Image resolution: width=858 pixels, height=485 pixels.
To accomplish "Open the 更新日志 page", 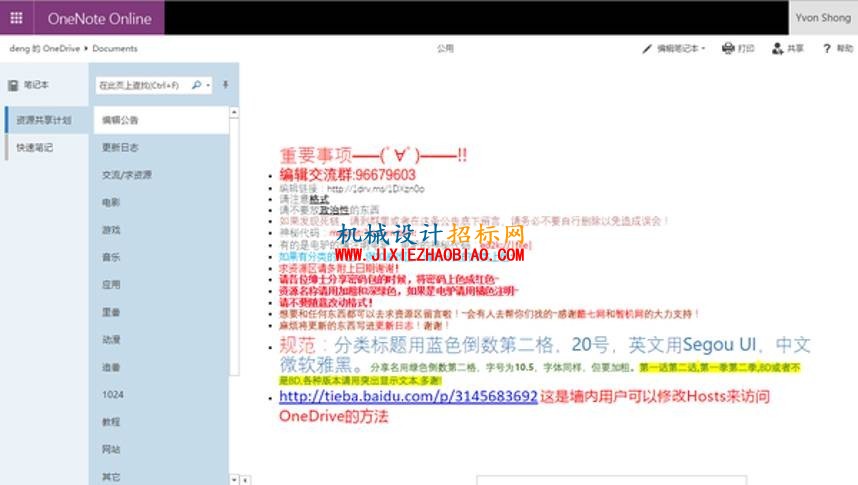I will point(161,147).
